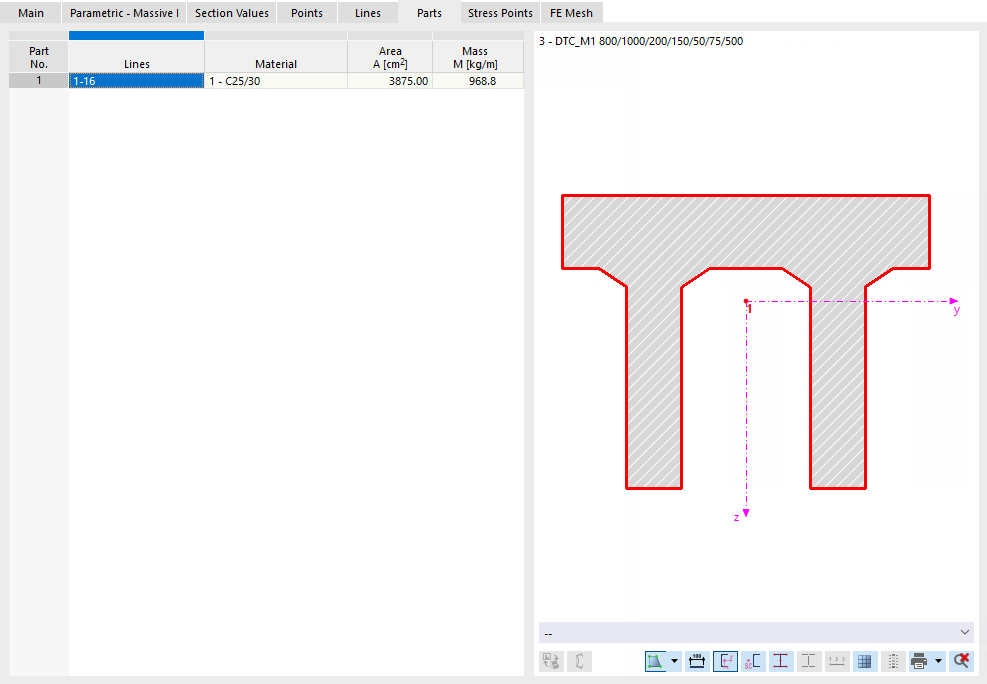Click the magenta y axis label

point(956,310)
